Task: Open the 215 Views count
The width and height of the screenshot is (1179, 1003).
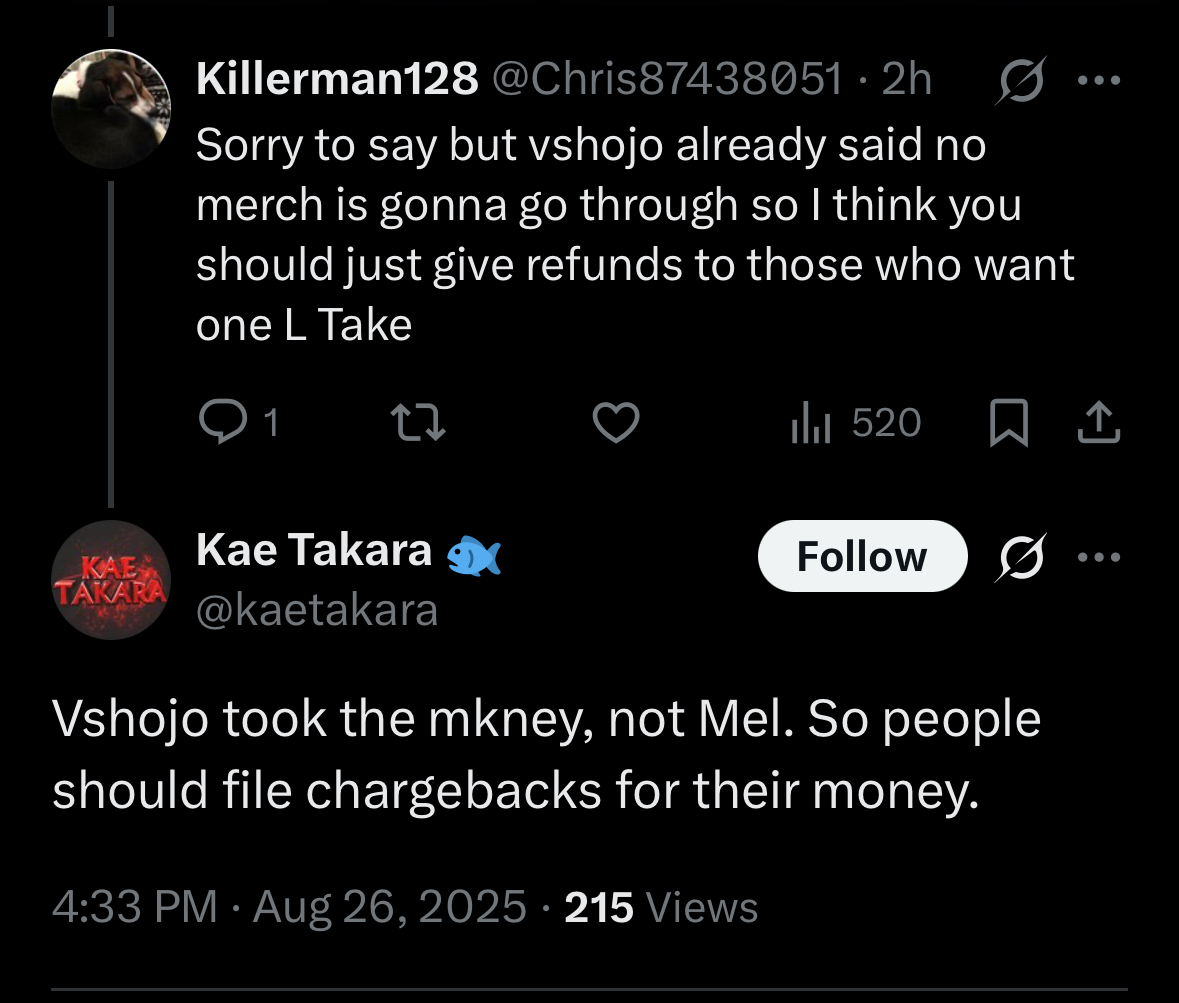Action: point(661,907)
